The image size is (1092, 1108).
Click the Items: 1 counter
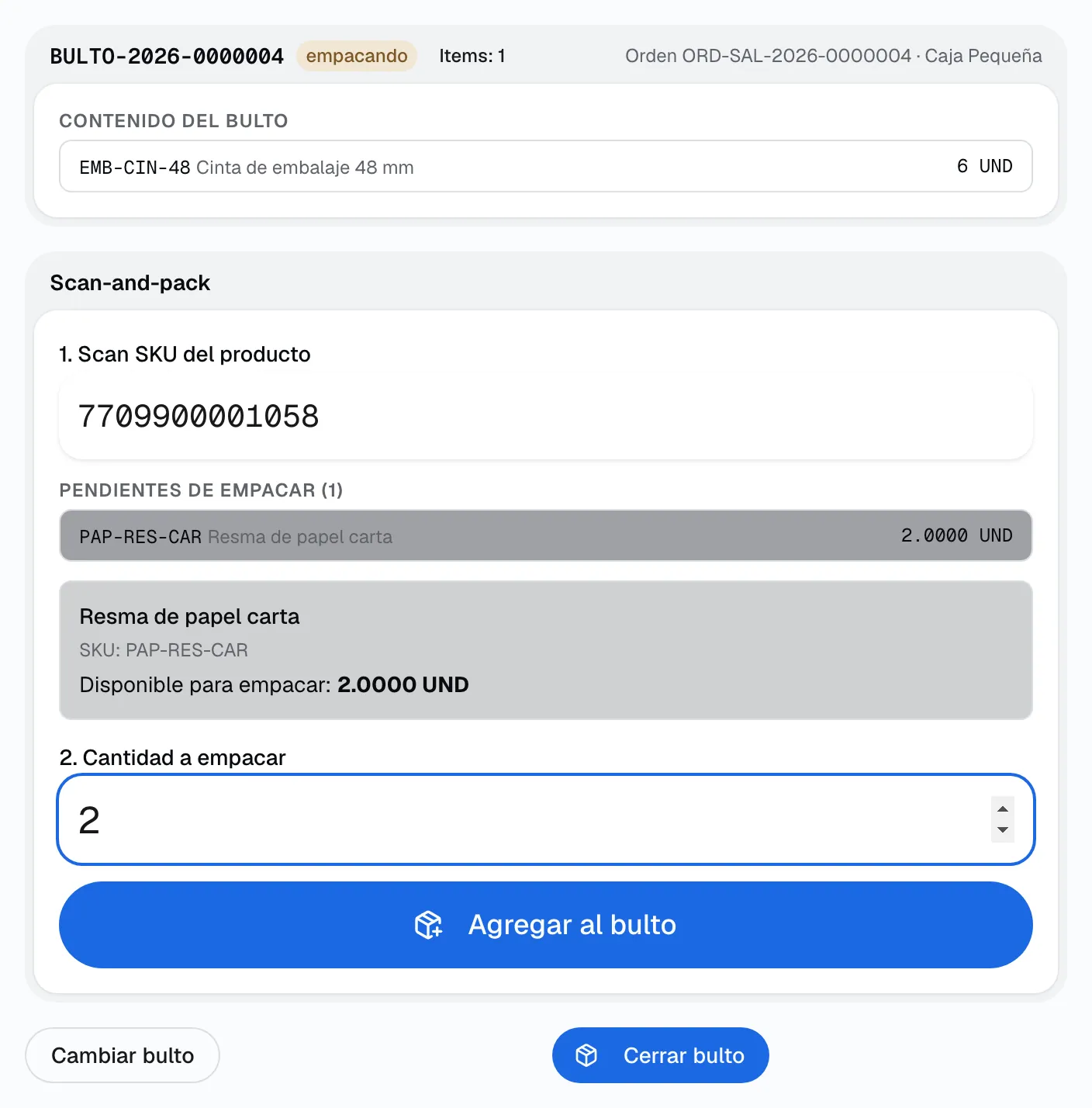(x=472, y=56)
